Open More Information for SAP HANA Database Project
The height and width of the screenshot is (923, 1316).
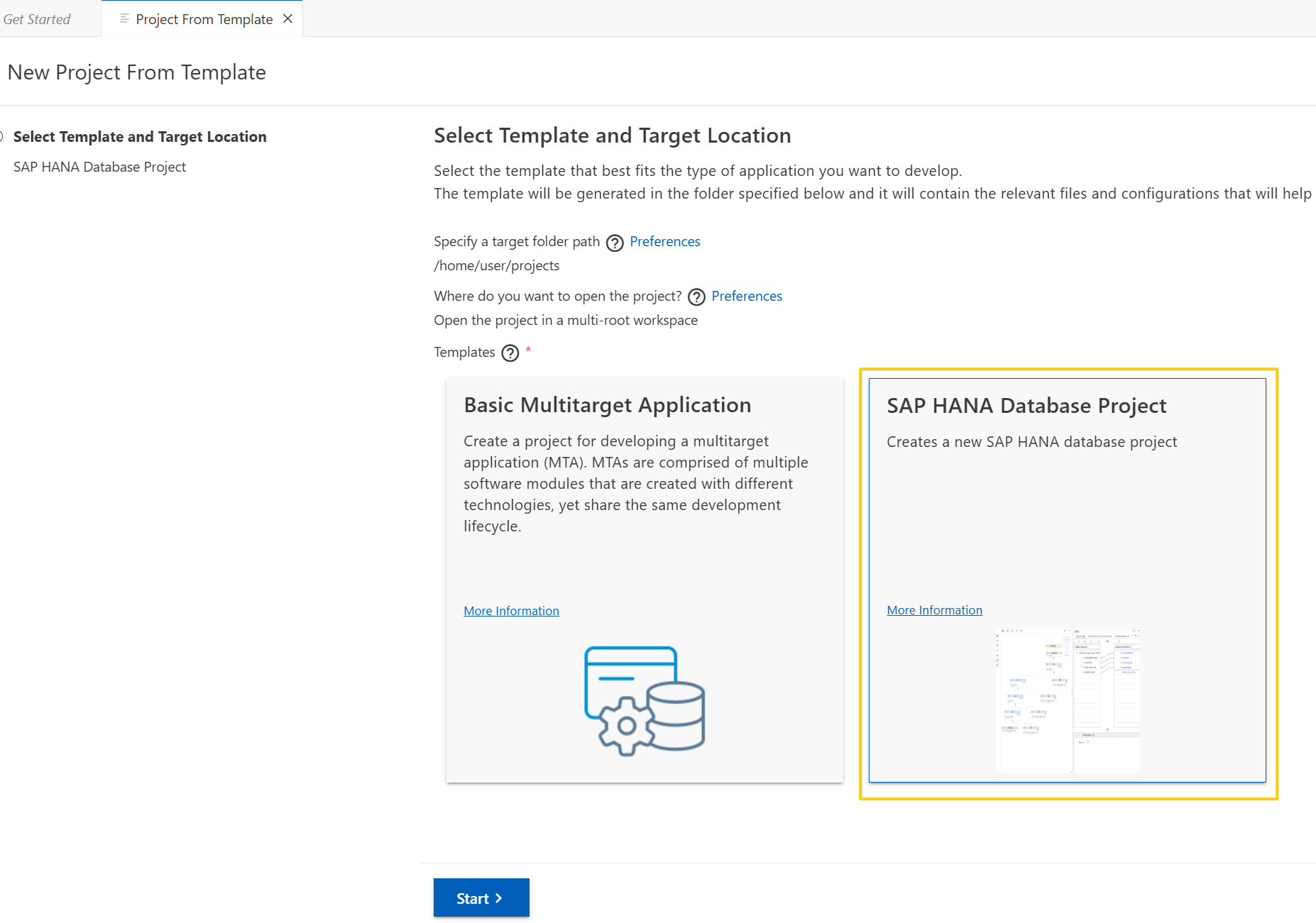pos(934,610)
